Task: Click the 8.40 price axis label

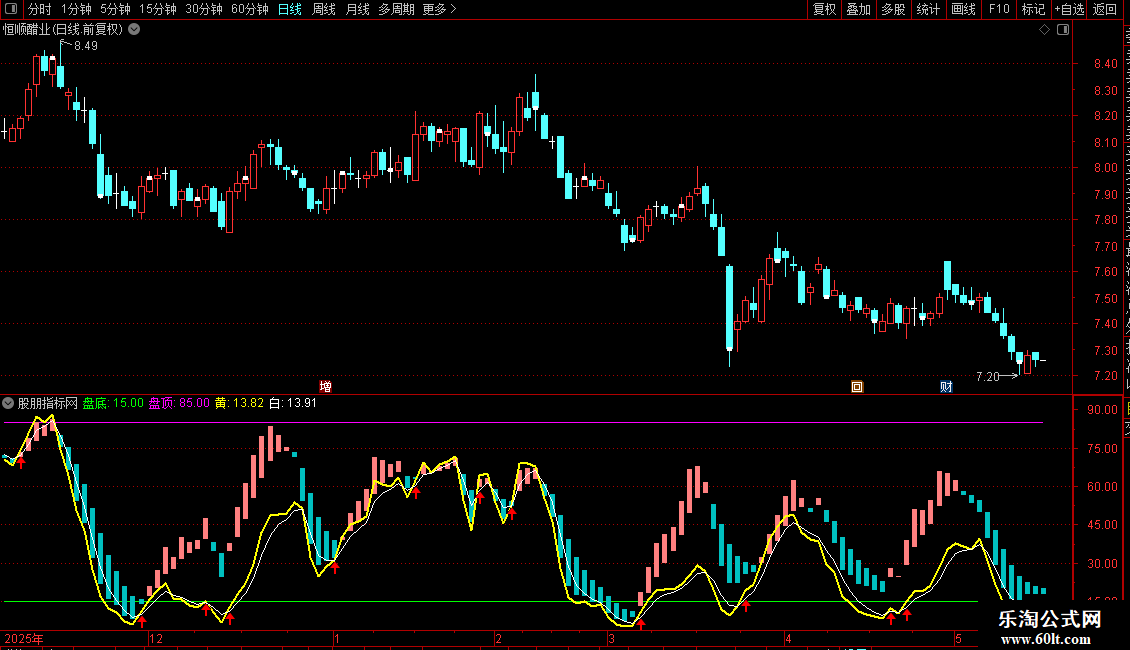Action: point(1105,64)
